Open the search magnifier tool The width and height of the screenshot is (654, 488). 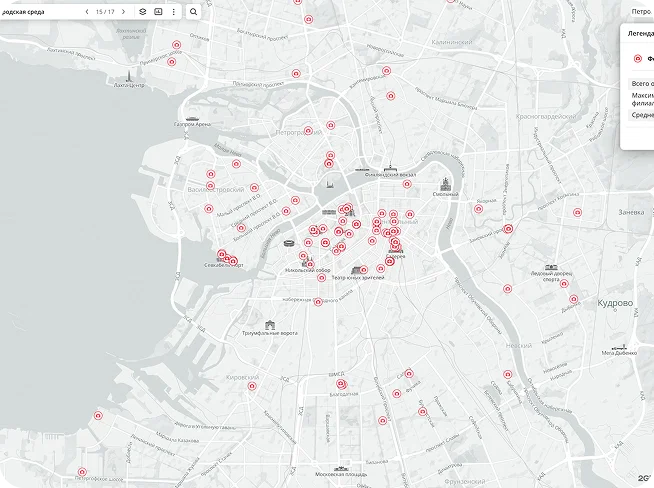(193, 11)
